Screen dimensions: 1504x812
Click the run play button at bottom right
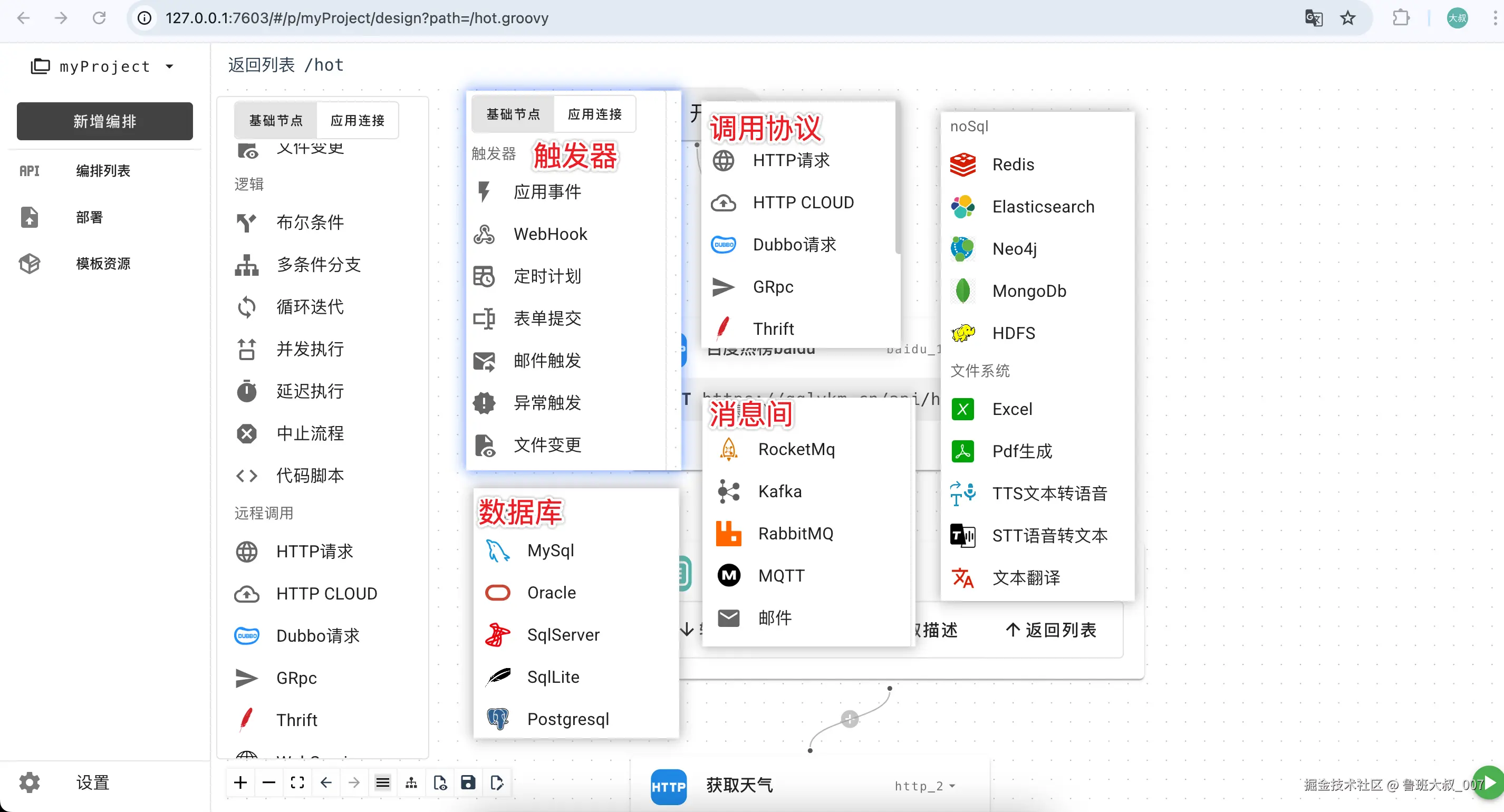1489,782
